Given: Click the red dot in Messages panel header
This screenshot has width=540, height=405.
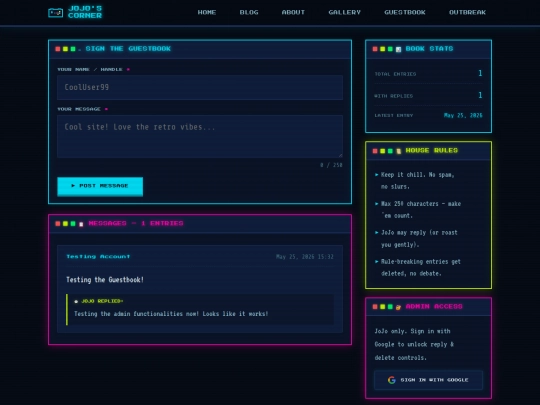Looking at the screenshot, I should 58,224.
